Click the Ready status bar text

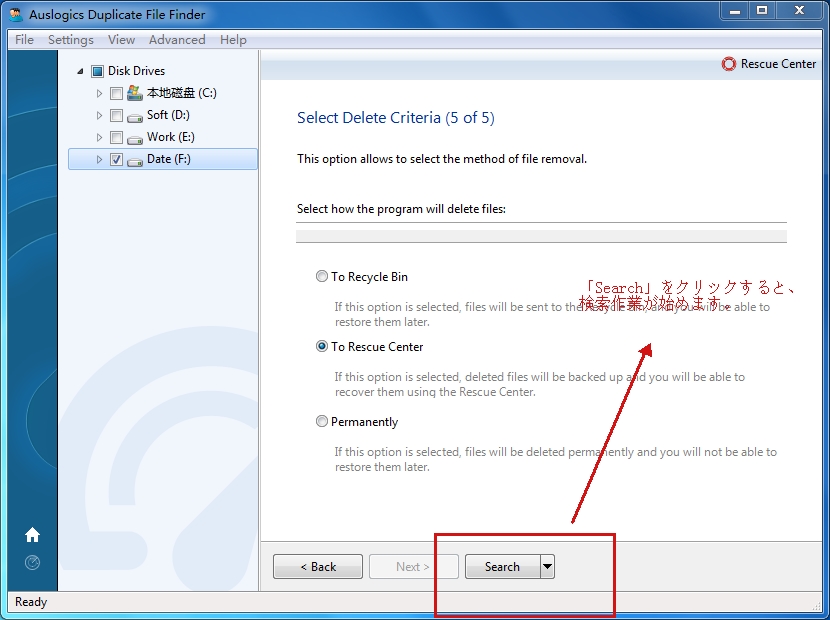(x=31, y=602)
